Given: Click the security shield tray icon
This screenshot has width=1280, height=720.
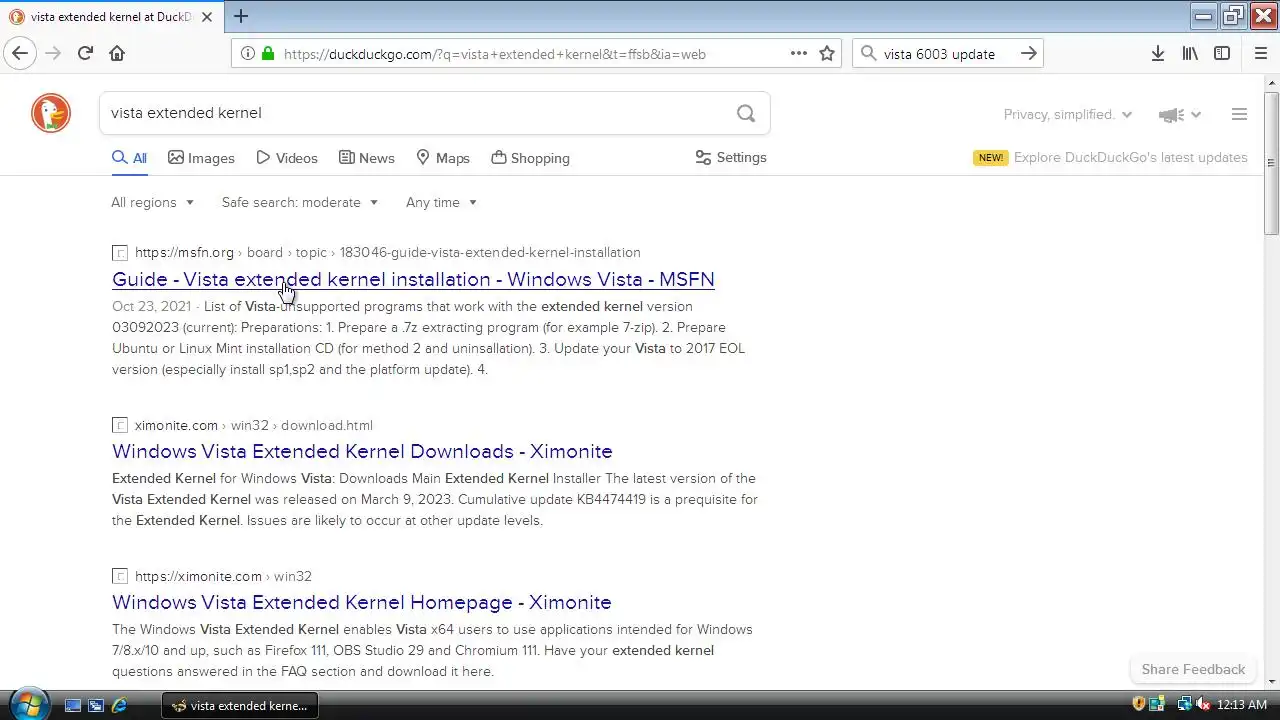Looking at the screenshot, I should click(1139, 705).
